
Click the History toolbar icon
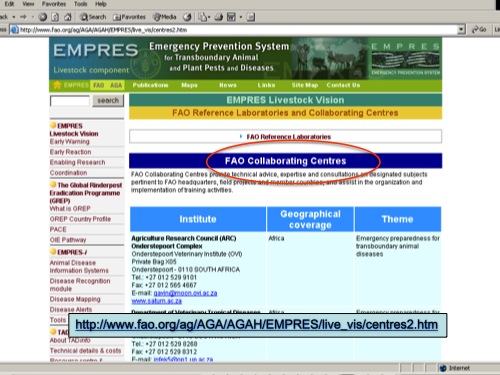(x=187, y=17)
